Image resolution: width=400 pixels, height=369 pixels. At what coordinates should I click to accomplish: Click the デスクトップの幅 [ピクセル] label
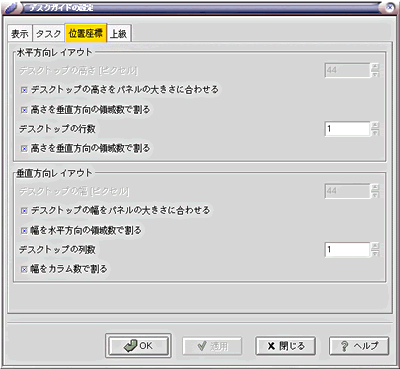click(x=74, y=191)
